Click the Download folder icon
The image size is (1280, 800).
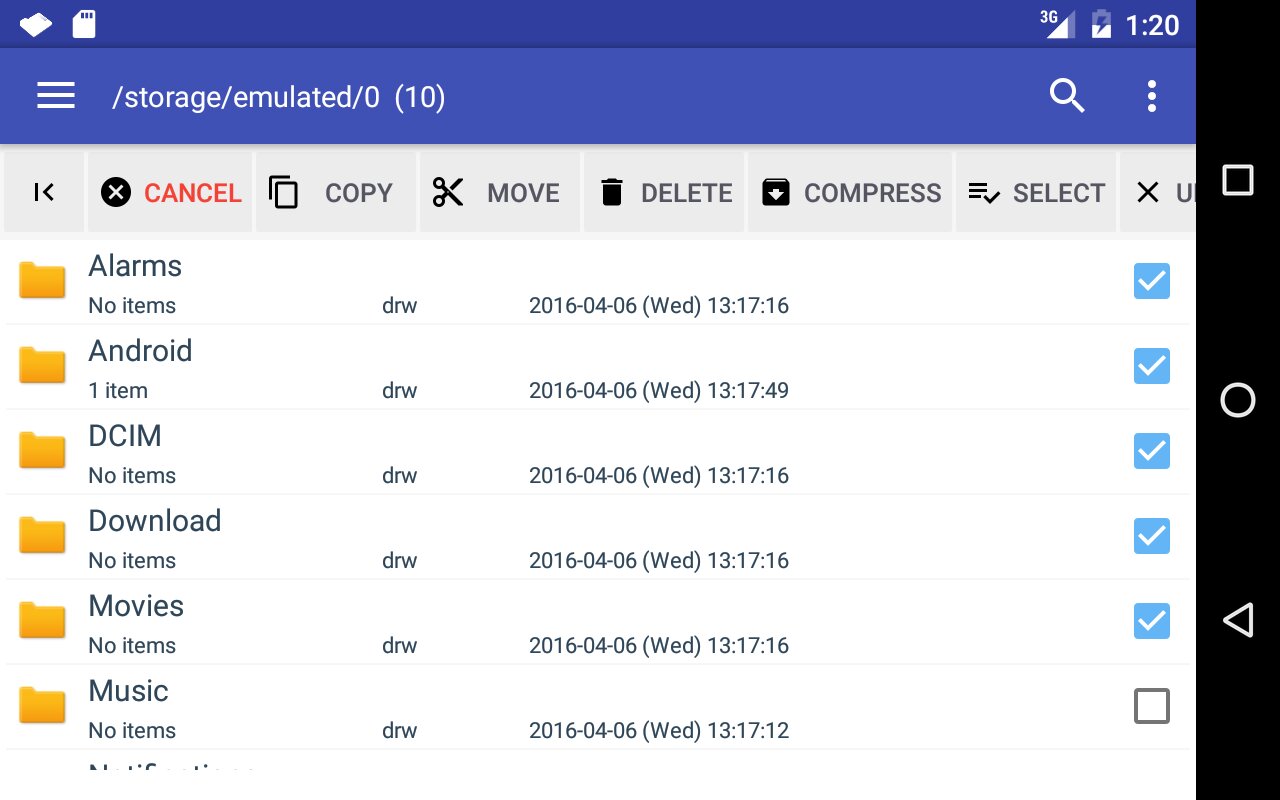pos(42,536)
